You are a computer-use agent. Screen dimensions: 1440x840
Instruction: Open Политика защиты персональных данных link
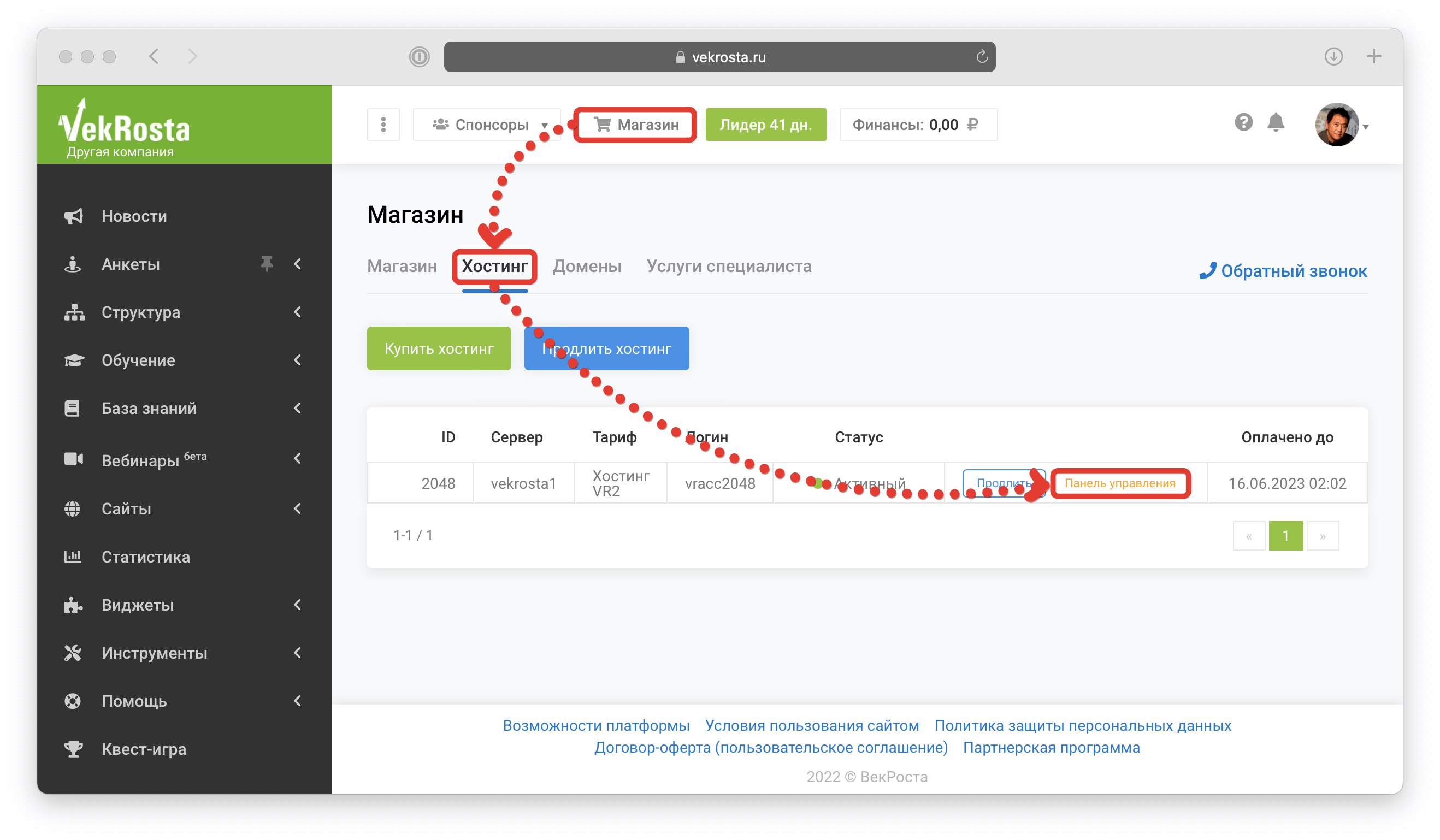pyautogui.click(x=1083, y=726)
